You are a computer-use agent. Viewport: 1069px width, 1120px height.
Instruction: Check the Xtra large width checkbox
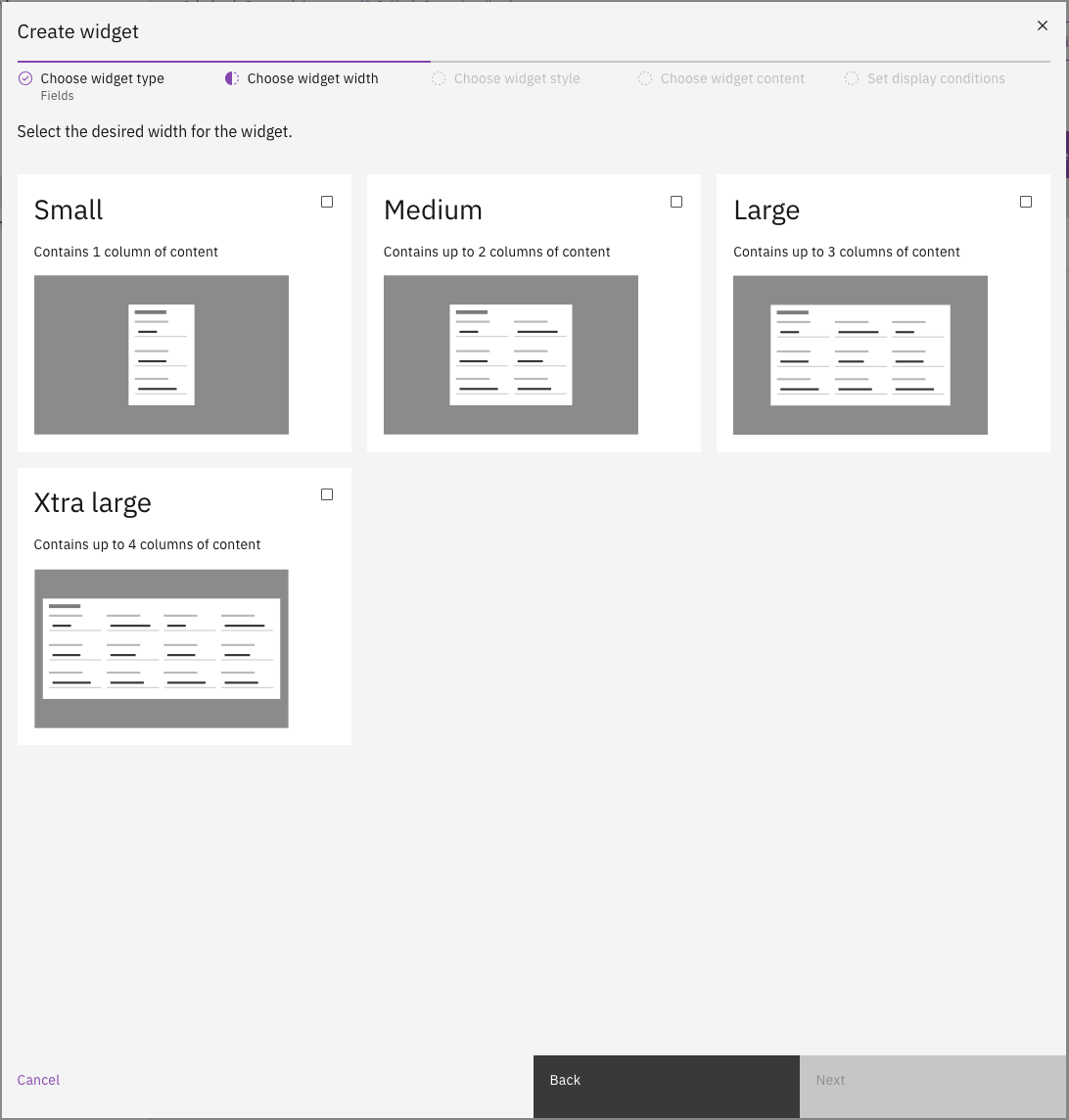(327, 494)
